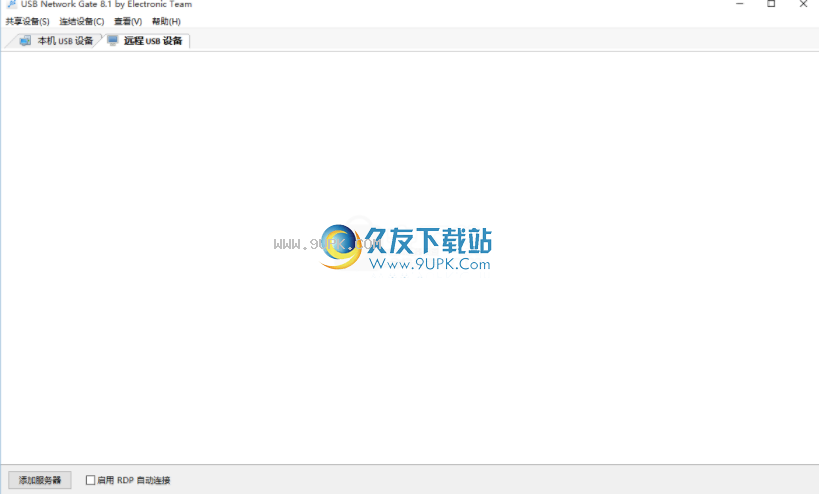This screenshot has height=494, width=819.
Task: Close the USB Network Gate window
Action: point(803,4)
